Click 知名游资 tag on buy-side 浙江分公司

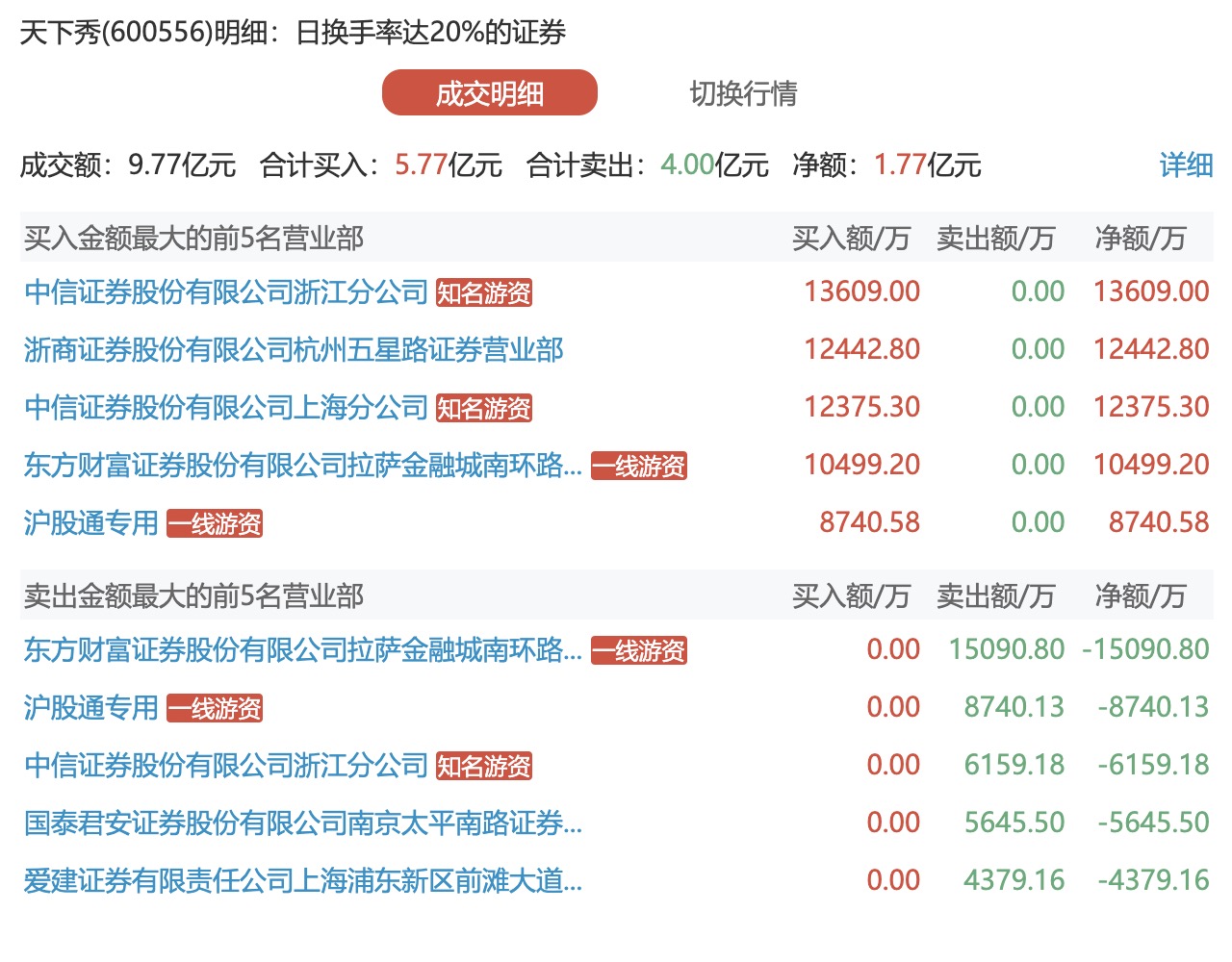click(x=484, y=292)
